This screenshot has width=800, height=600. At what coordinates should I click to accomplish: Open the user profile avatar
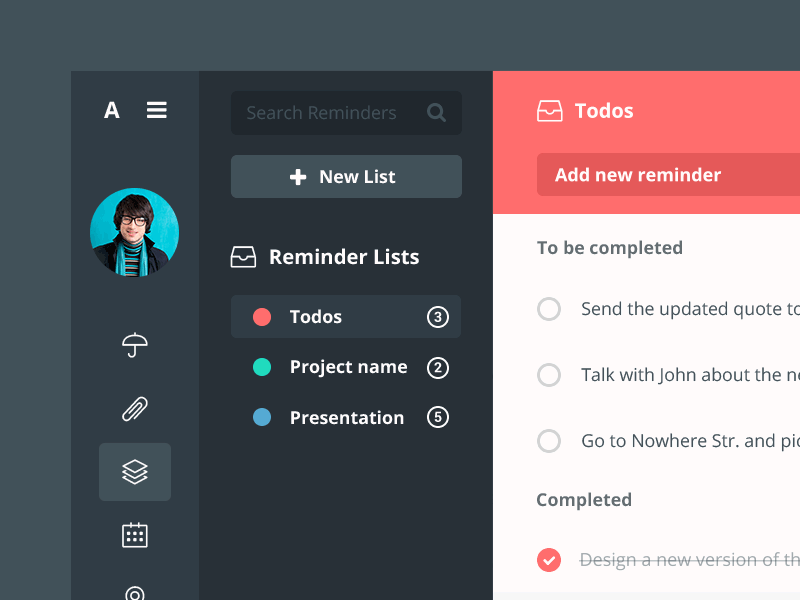(x=135, y=233)
